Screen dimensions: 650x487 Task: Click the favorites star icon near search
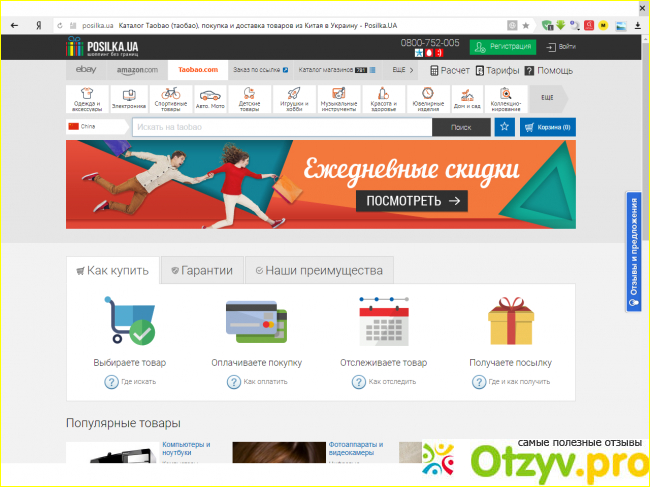point(504,127)
